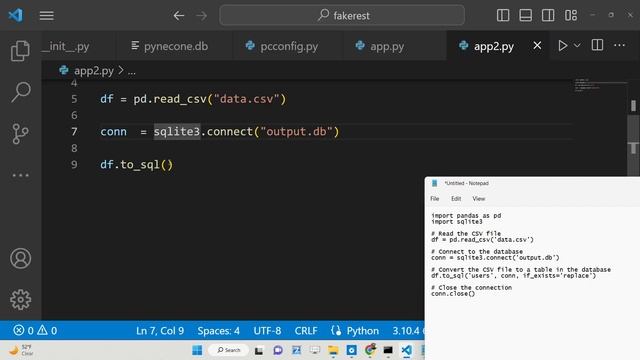Change indentation via Spaces: 4
This screenshot has width=640, height=360.
coord(218,331)
